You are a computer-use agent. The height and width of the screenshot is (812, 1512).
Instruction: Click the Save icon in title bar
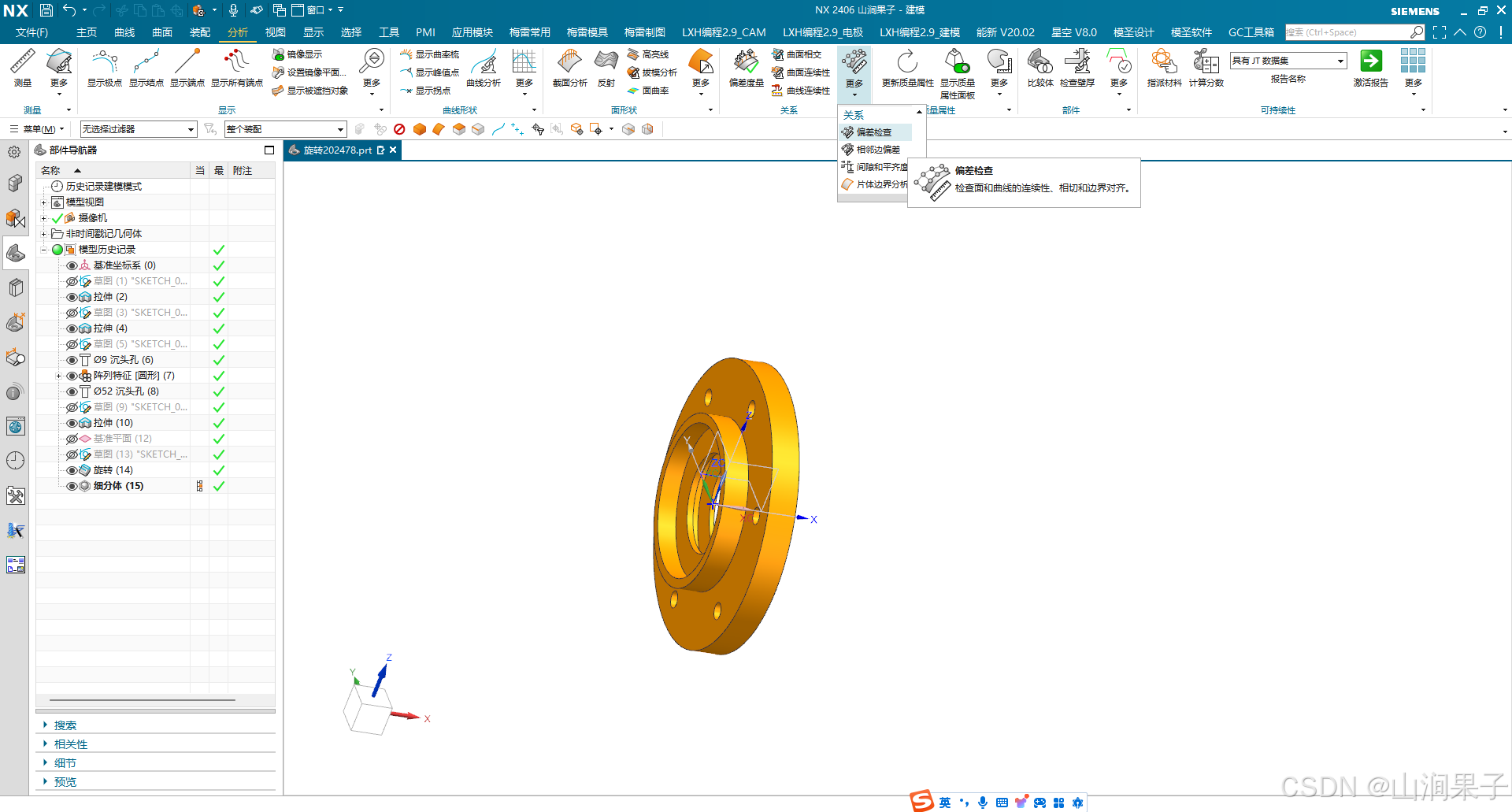46,10
